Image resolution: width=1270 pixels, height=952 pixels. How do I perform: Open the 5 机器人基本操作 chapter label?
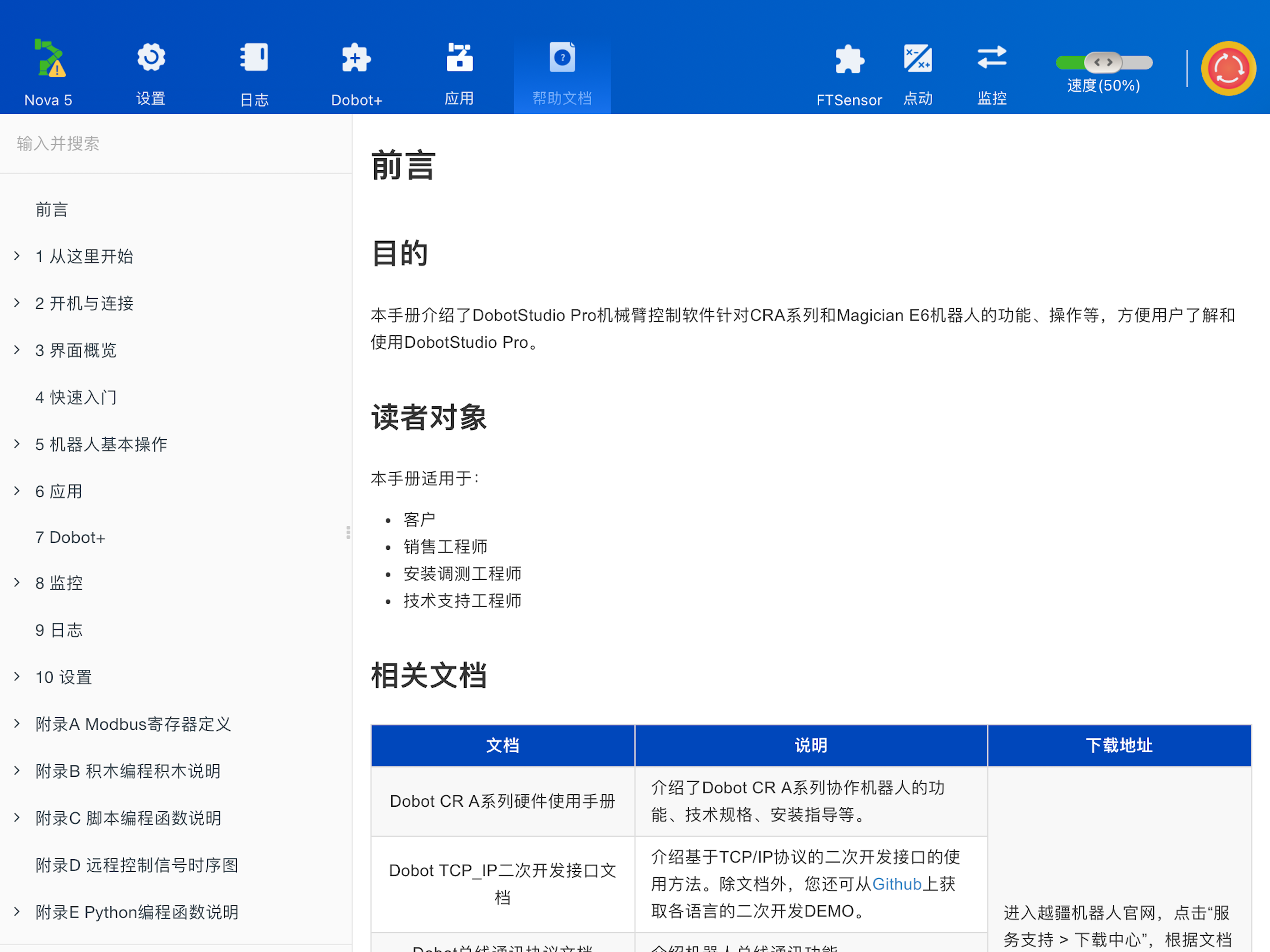tap(102, 444)
